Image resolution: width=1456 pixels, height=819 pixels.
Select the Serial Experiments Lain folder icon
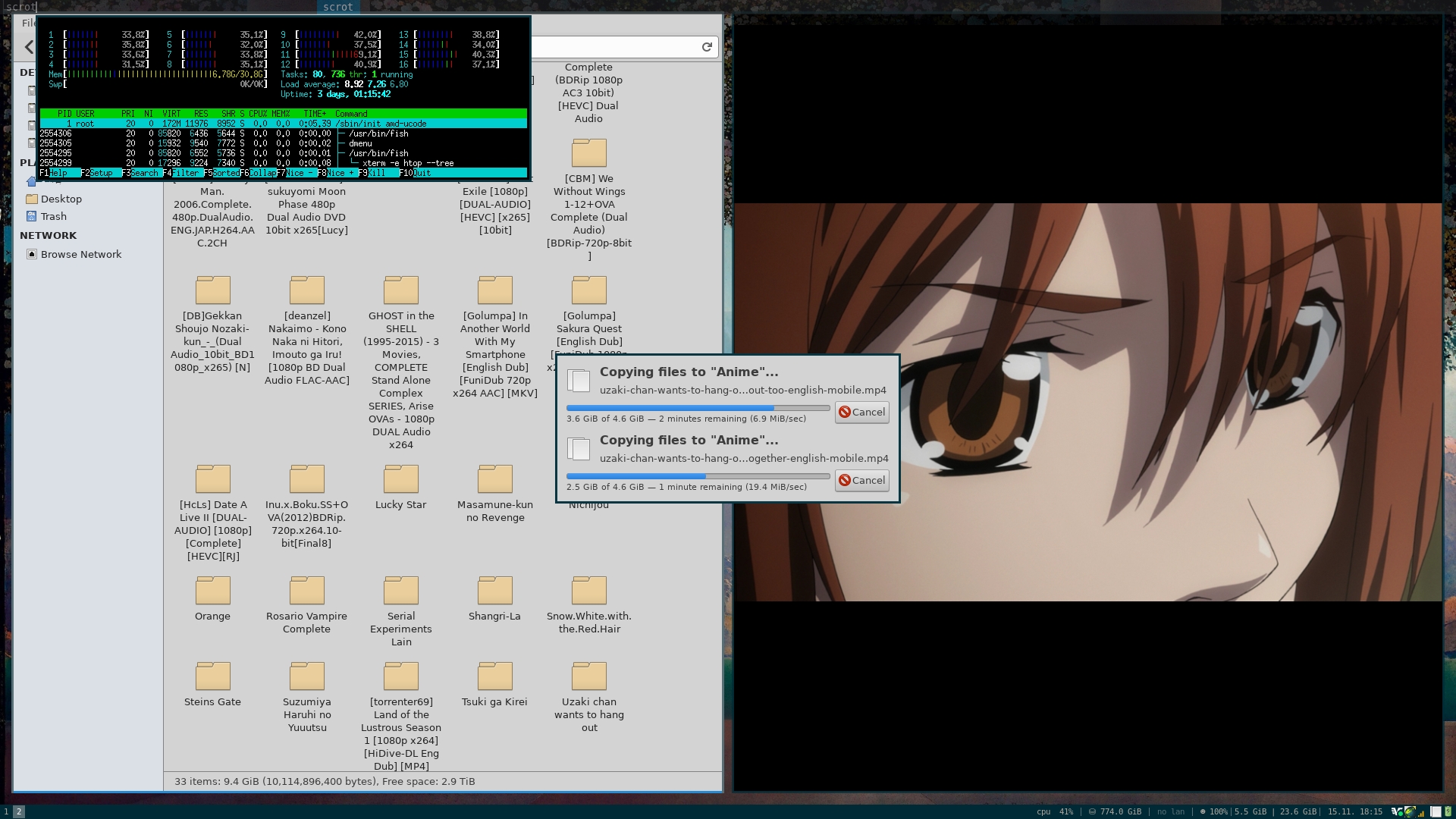(x=400, y=590)
